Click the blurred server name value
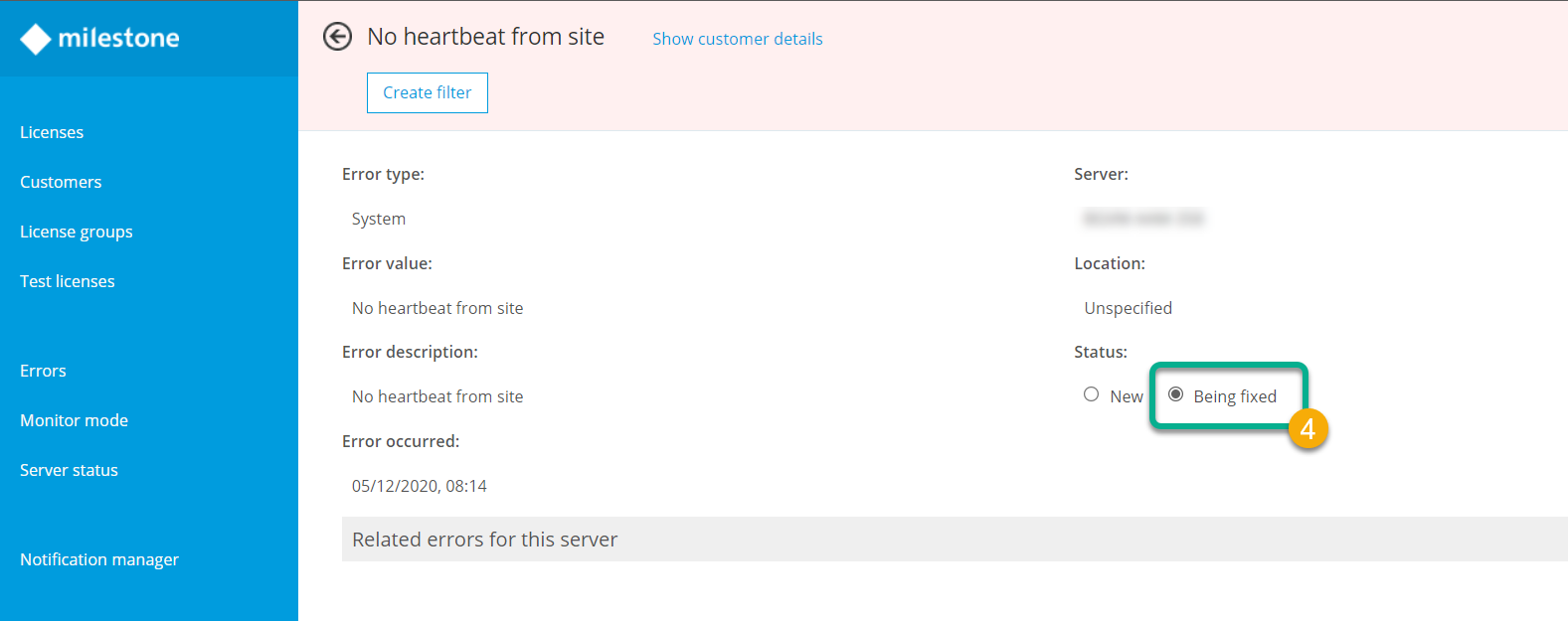This screenshot has width=1568, height=621. point(1143,219)
